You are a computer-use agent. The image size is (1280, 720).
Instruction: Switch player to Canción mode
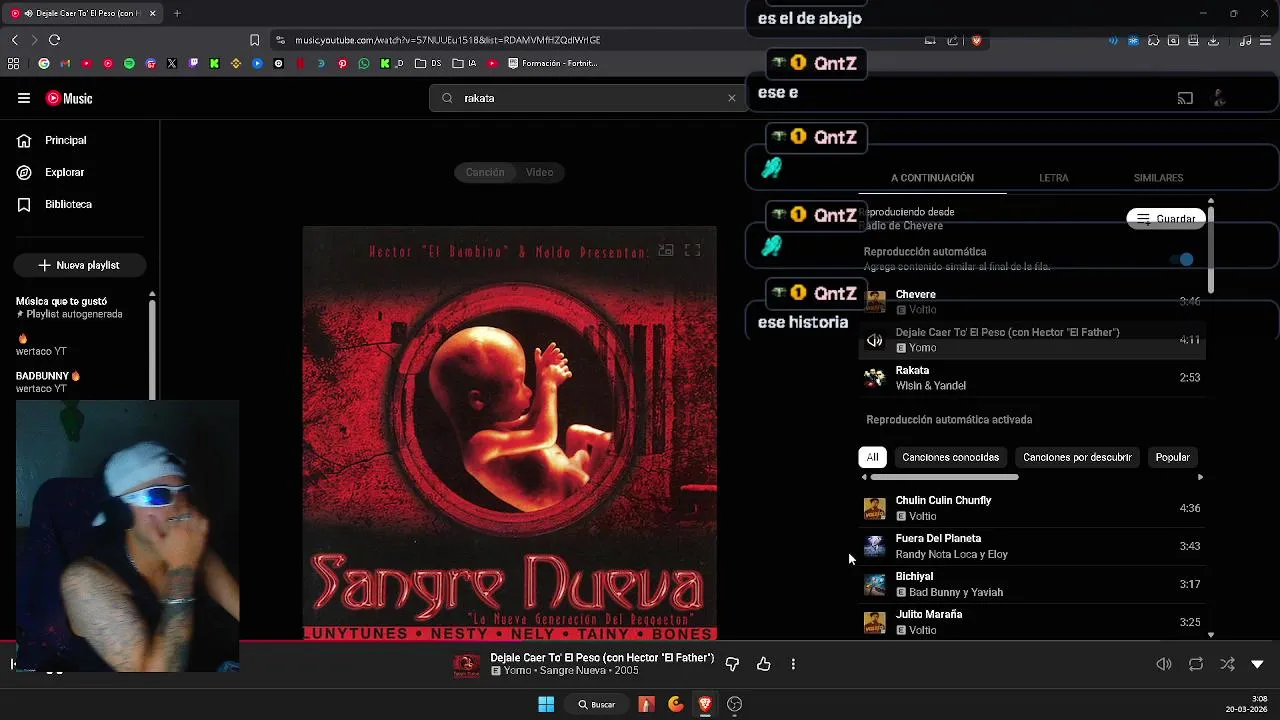[x=485, y=172]
